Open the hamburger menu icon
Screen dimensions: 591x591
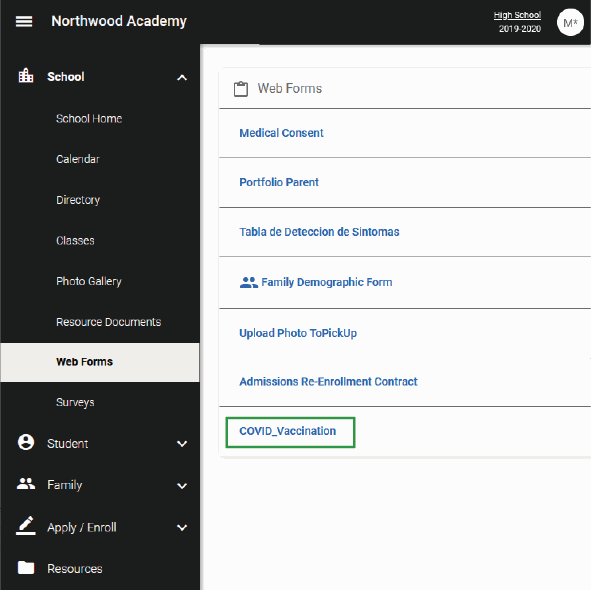coord(24,21)
